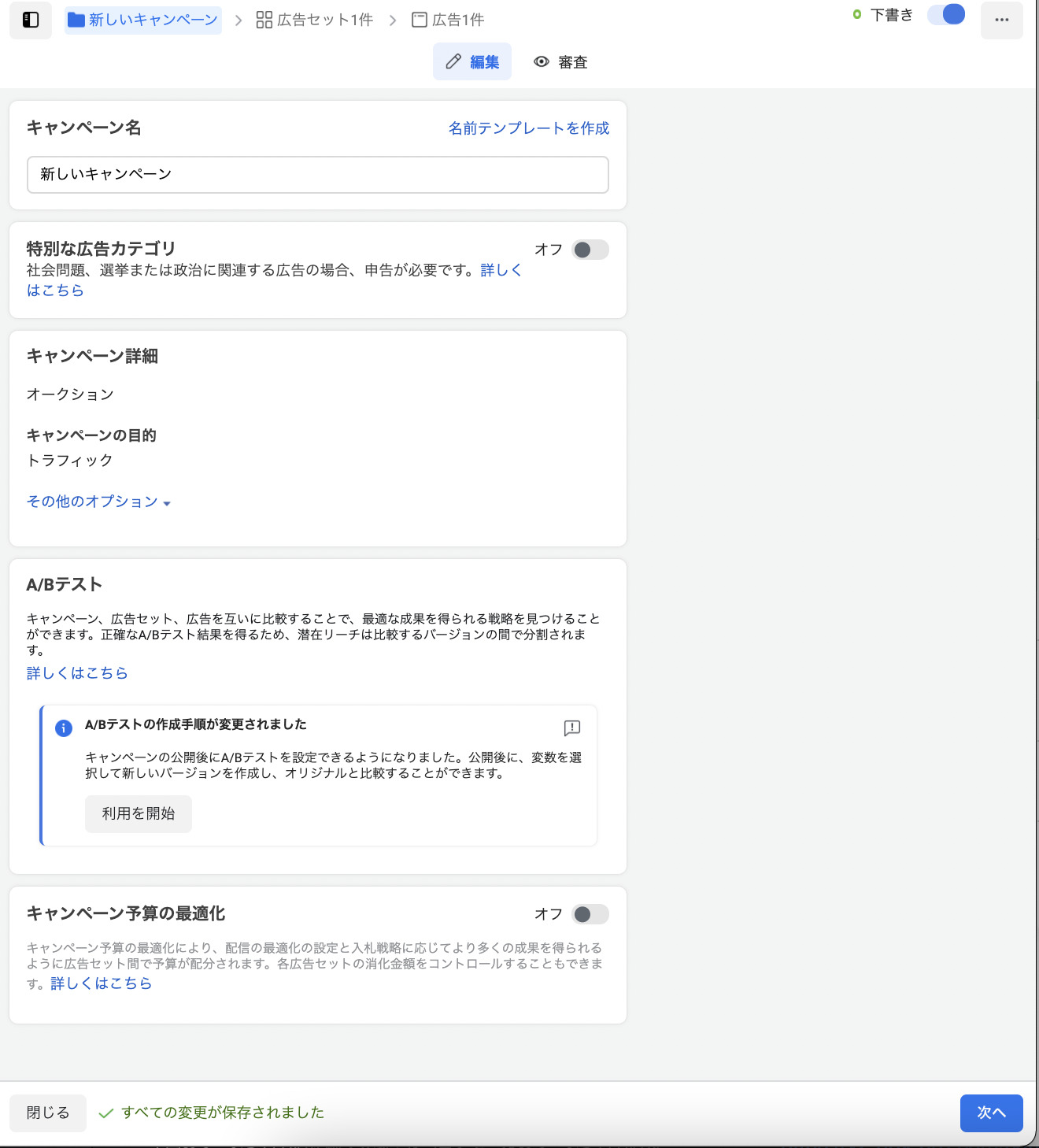Viewport: 1039px width, 1148px height.
Task: Click the feedback icon in A/B test notice
Action: pos(572,728)
